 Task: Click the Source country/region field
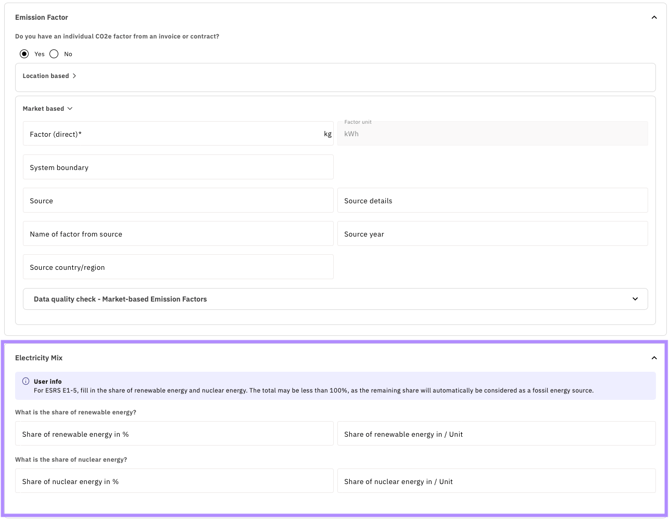tap(178, 267)
